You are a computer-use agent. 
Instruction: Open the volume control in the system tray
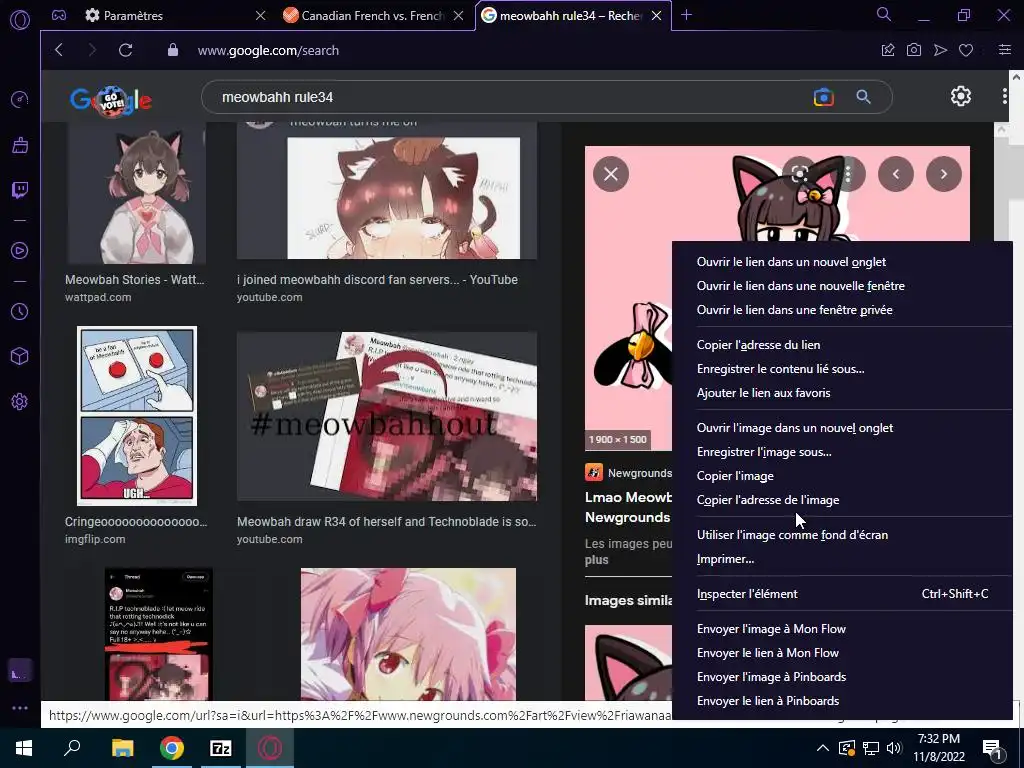[x=894, y=748]
